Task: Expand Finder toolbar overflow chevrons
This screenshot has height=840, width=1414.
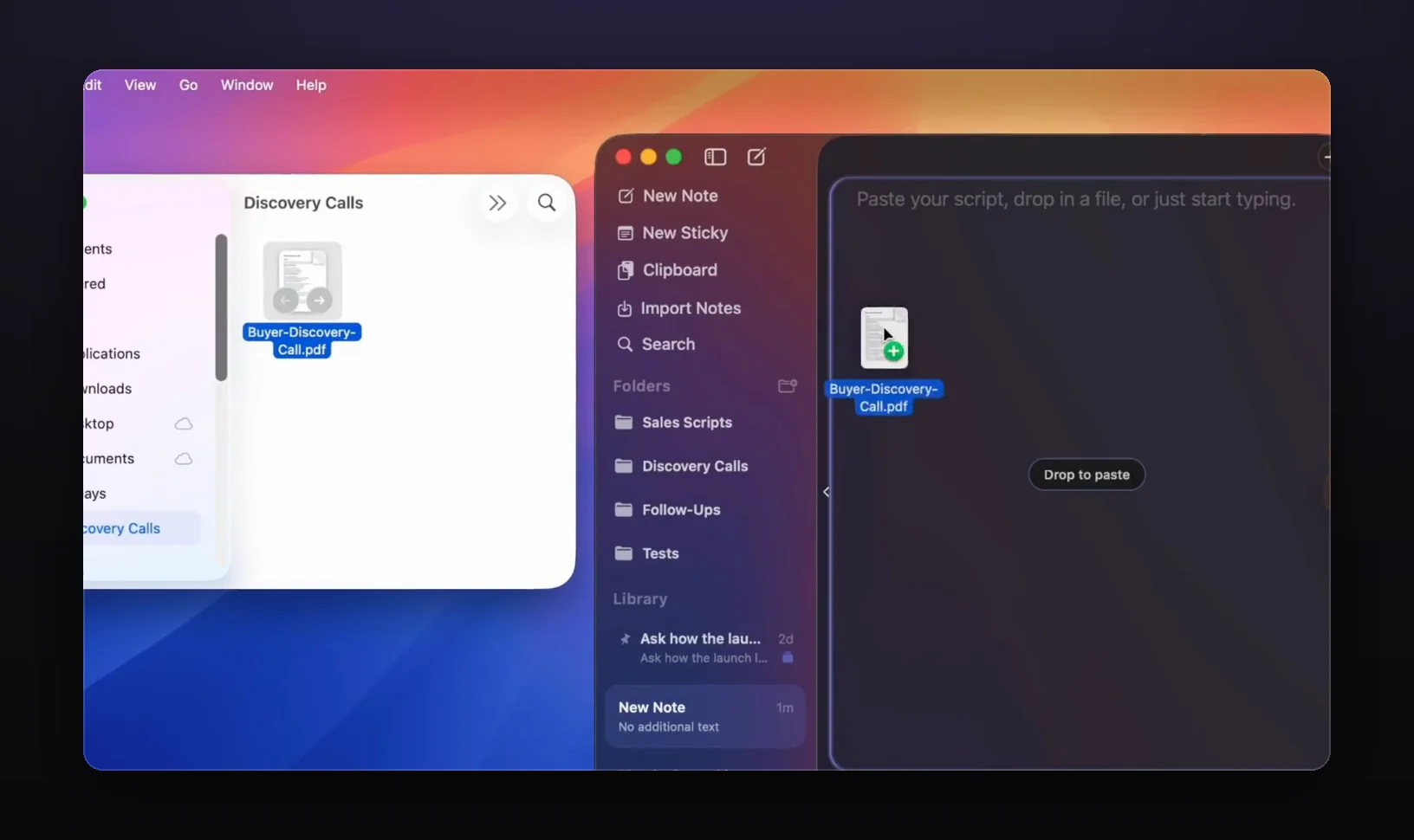Action: [497, 203]
